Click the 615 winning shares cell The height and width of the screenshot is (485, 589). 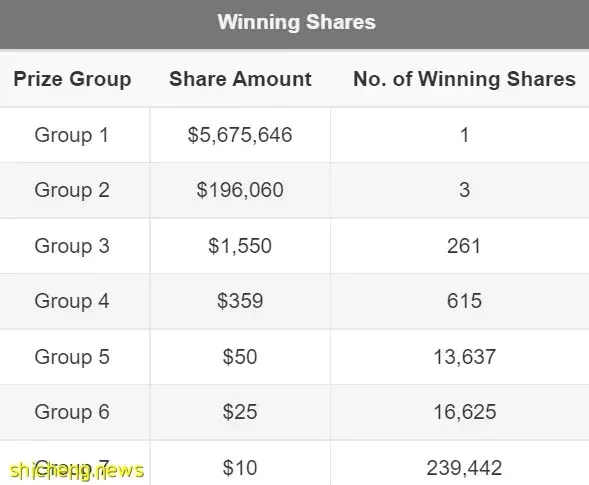(464, 301)
